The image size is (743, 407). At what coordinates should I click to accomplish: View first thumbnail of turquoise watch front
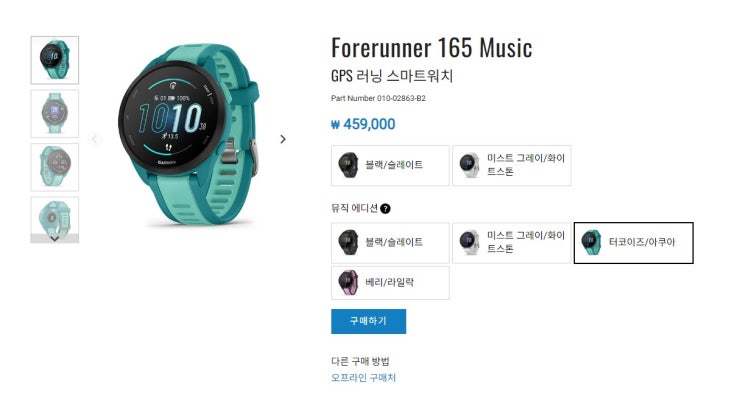coord(54,60)
